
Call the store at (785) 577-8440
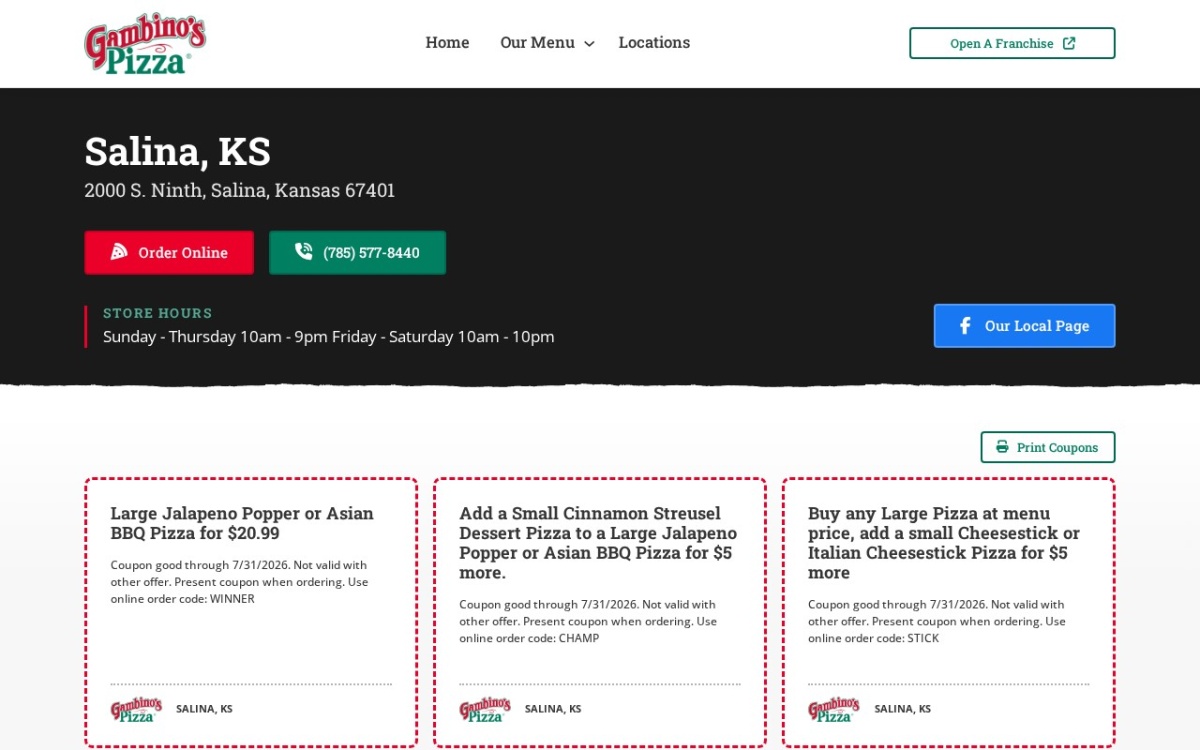click(x=357, y=252)
